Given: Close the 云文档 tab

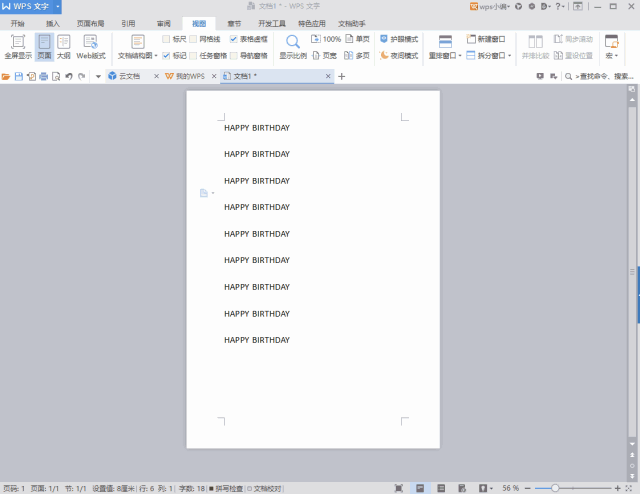Looking at the screenshot, I should [x=156, y=76].
